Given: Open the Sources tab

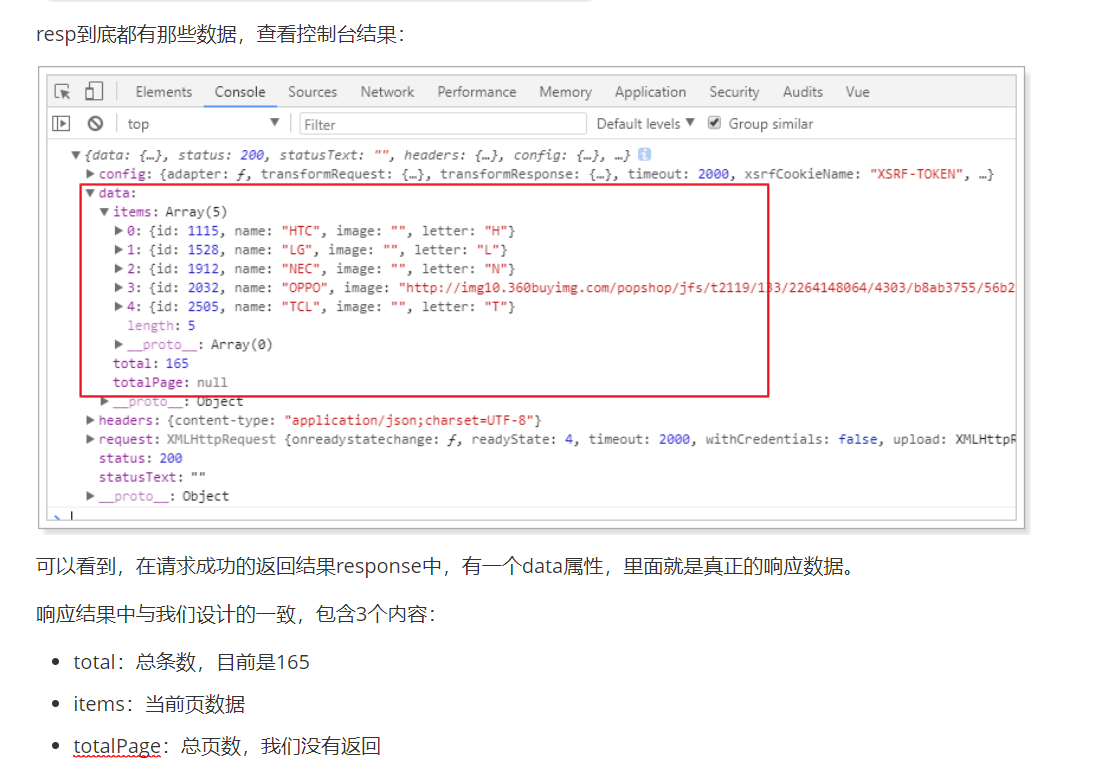Looking at the screenshot, I should pos(312,92).
